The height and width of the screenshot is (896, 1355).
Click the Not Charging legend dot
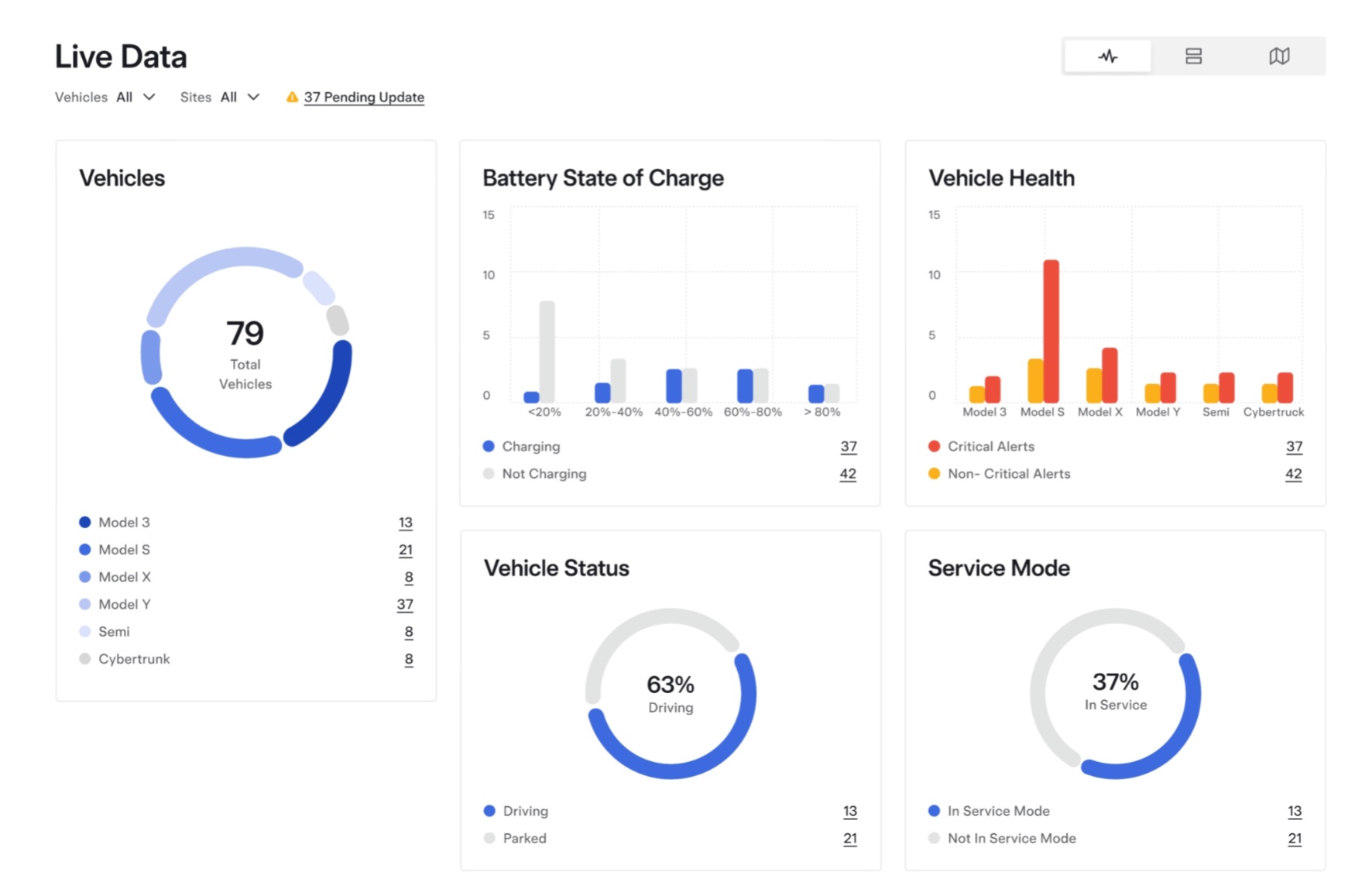point(489,474)
